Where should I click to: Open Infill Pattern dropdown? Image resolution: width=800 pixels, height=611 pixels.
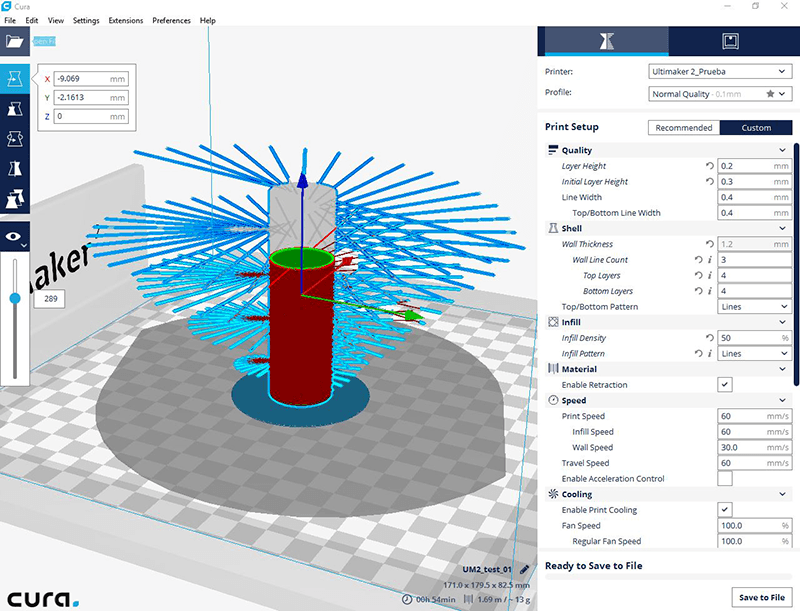(x=755, y=353)
